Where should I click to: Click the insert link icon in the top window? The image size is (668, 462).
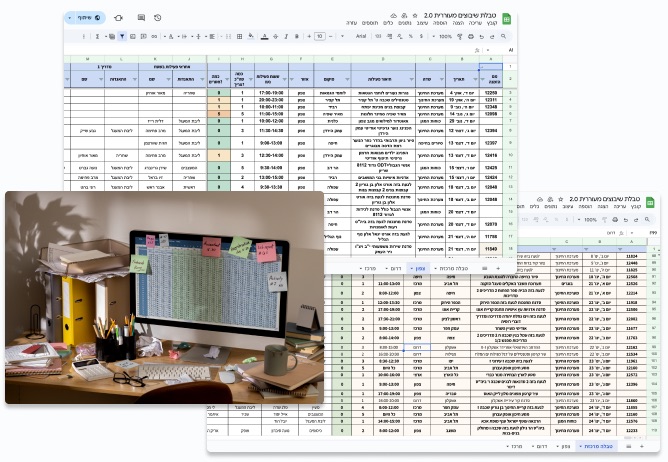click(154, 37)
